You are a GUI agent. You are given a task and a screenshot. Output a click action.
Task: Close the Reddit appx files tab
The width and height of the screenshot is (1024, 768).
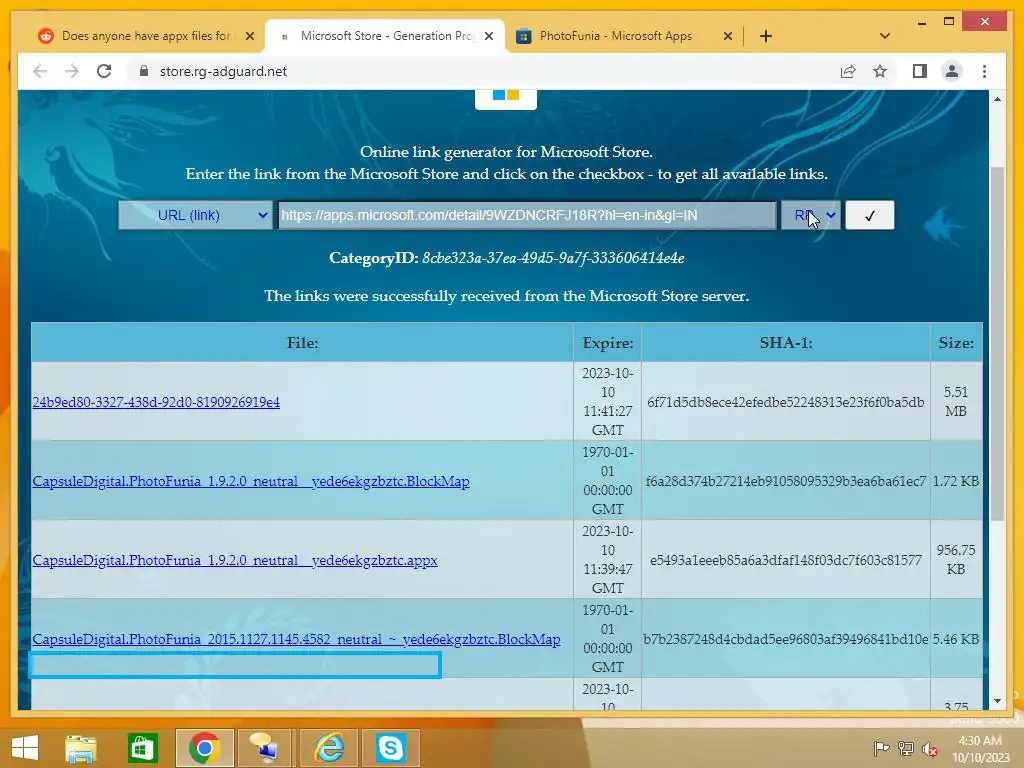click(249, 36)
